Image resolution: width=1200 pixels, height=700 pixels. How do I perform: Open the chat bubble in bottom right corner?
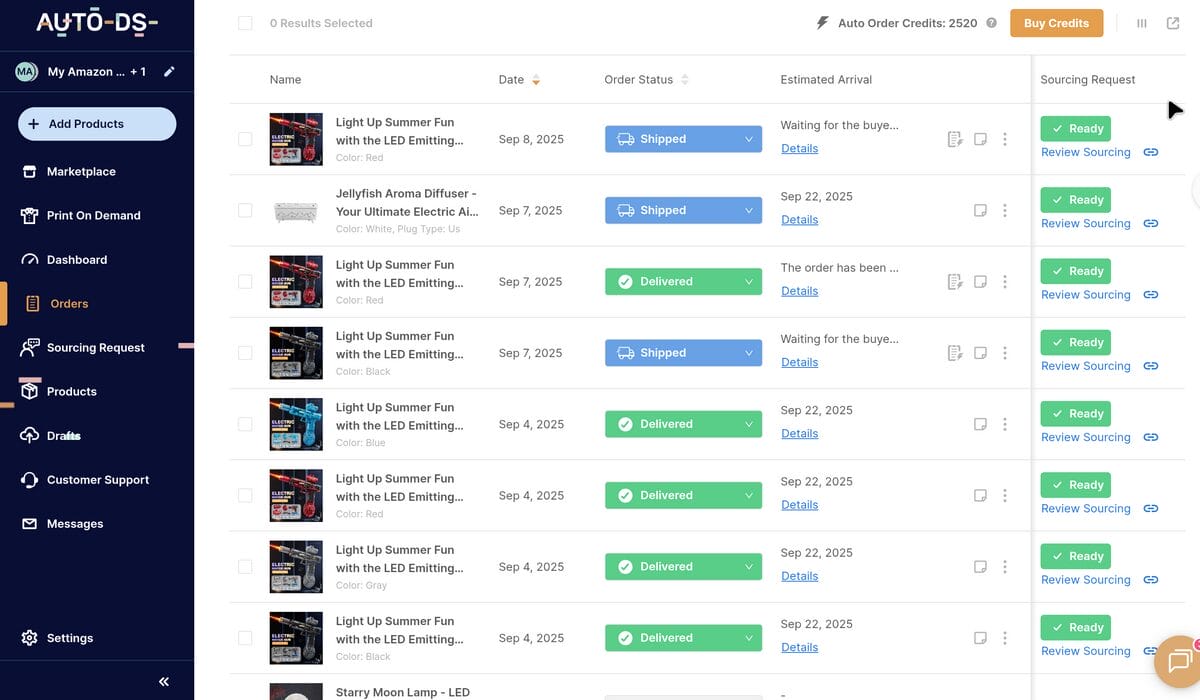pyautogui.click(x=1178, y=661)
